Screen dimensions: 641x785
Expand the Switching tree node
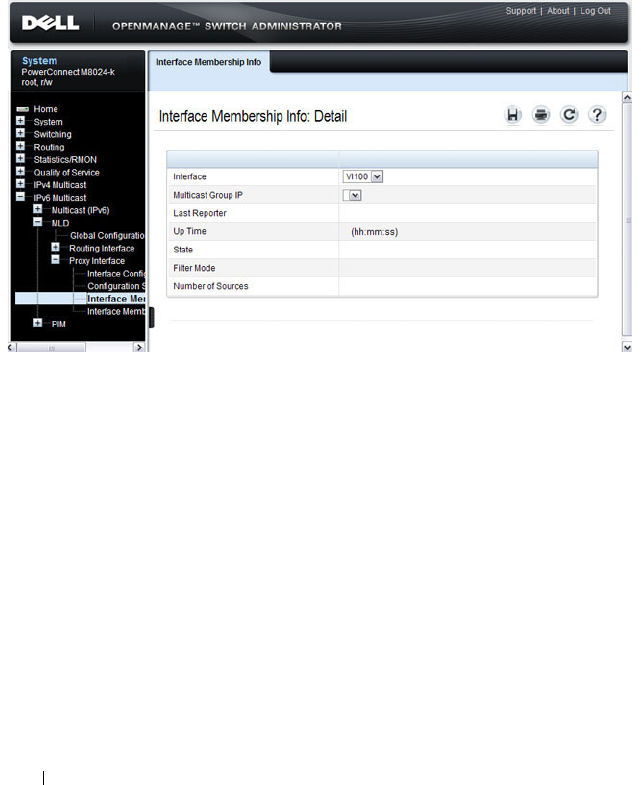20,134
